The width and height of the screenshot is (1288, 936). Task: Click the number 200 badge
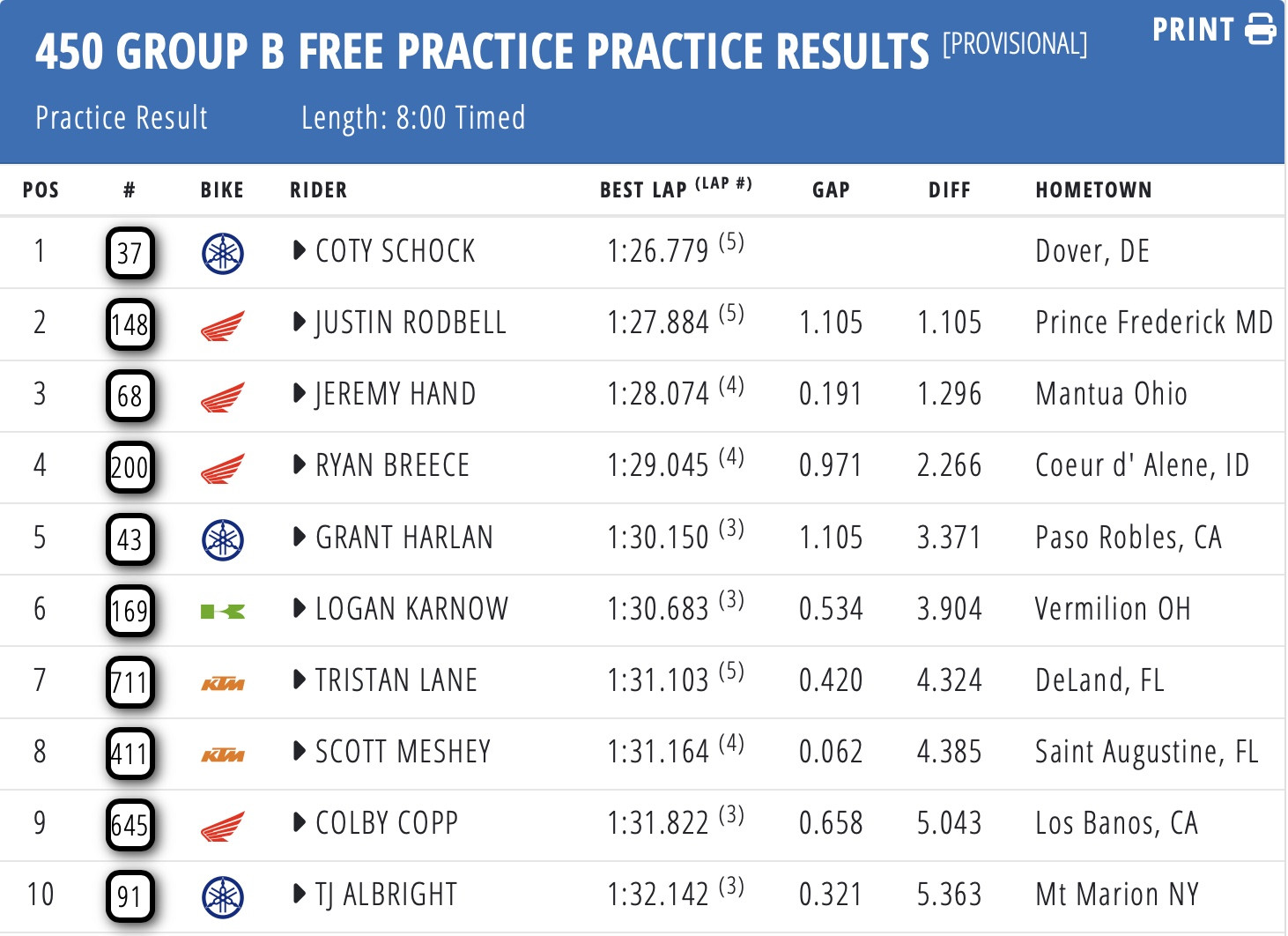click(130, 468)
